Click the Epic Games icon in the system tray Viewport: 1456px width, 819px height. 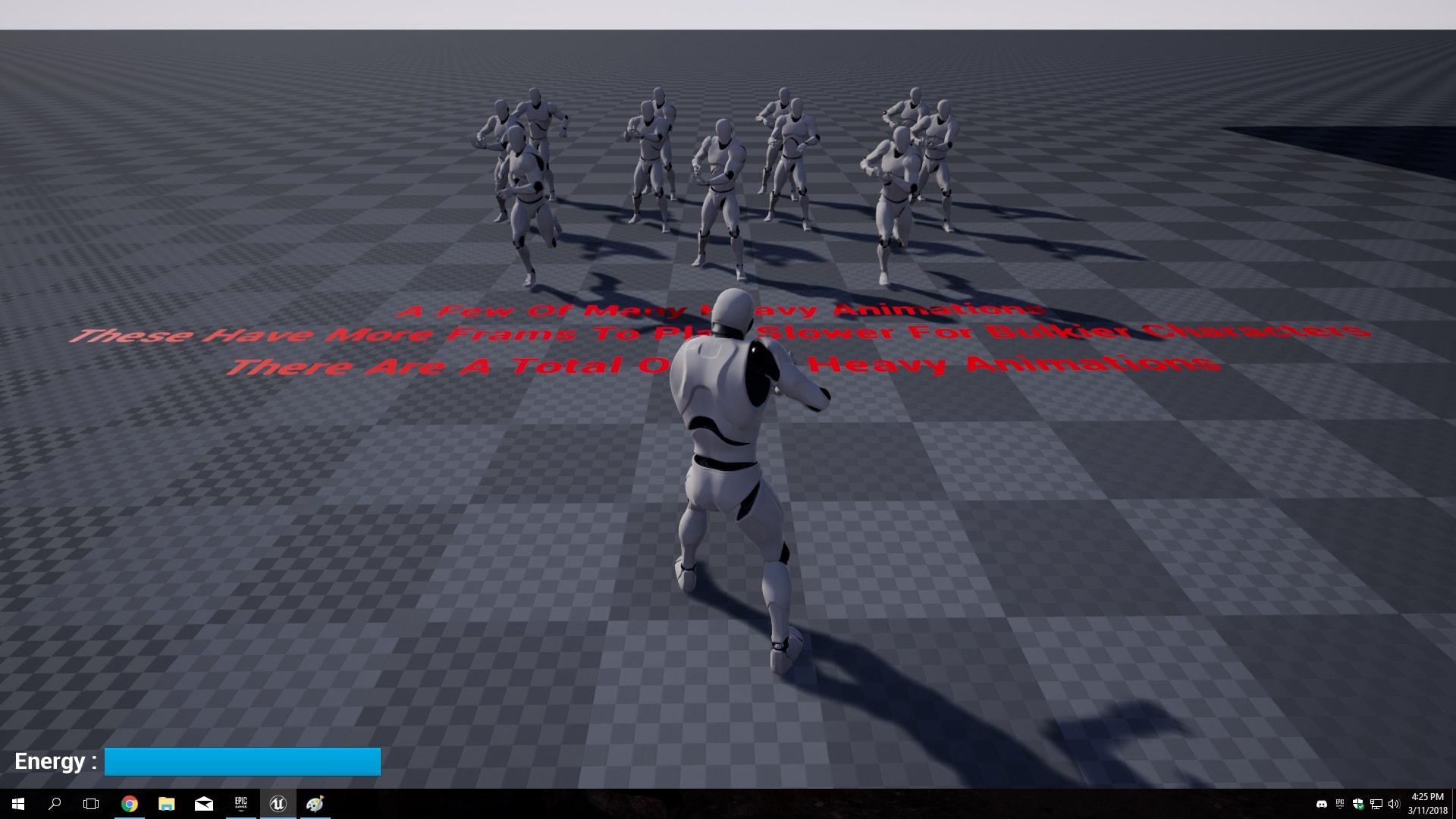point(1340,804)
